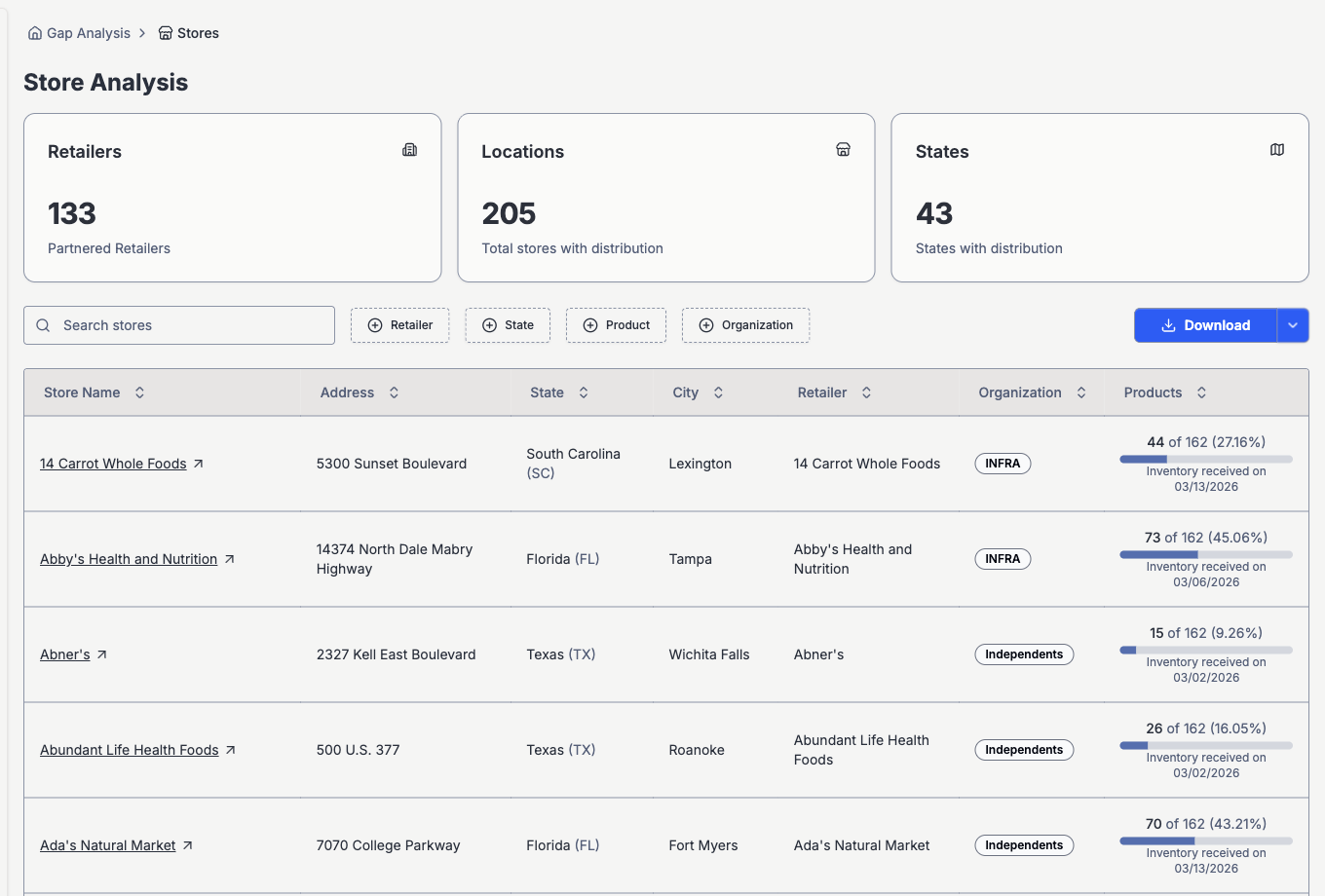Viewport: 1325px width, 896px height.
Task: Click Independents badge in Abner's row
Action: click(x=1024, y=654)
